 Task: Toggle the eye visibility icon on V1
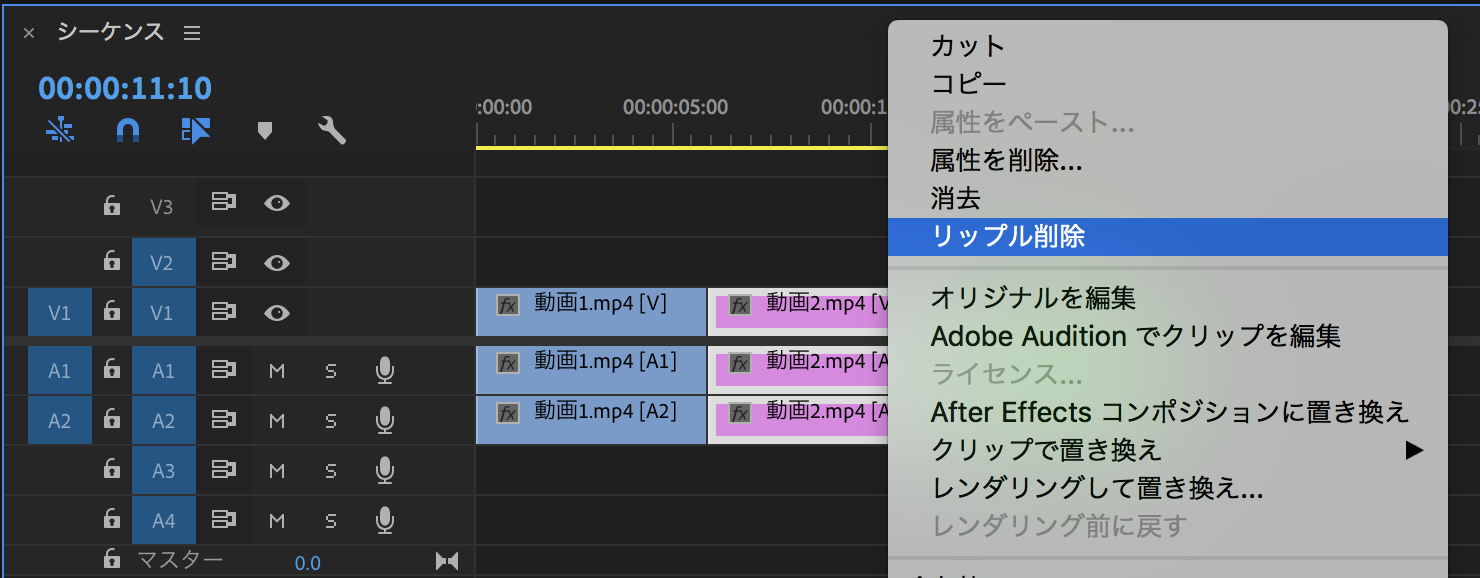(277, 311)
